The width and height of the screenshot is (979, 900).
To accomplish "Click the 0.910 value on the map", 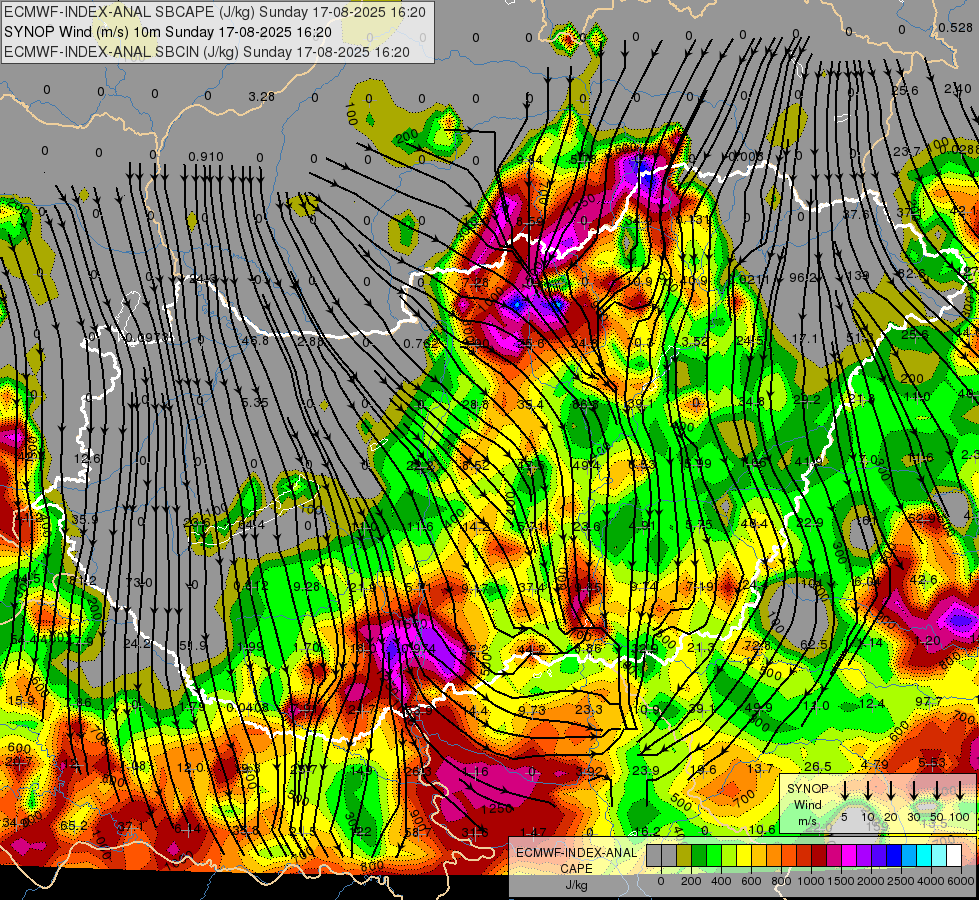I will tap(205, 156).
